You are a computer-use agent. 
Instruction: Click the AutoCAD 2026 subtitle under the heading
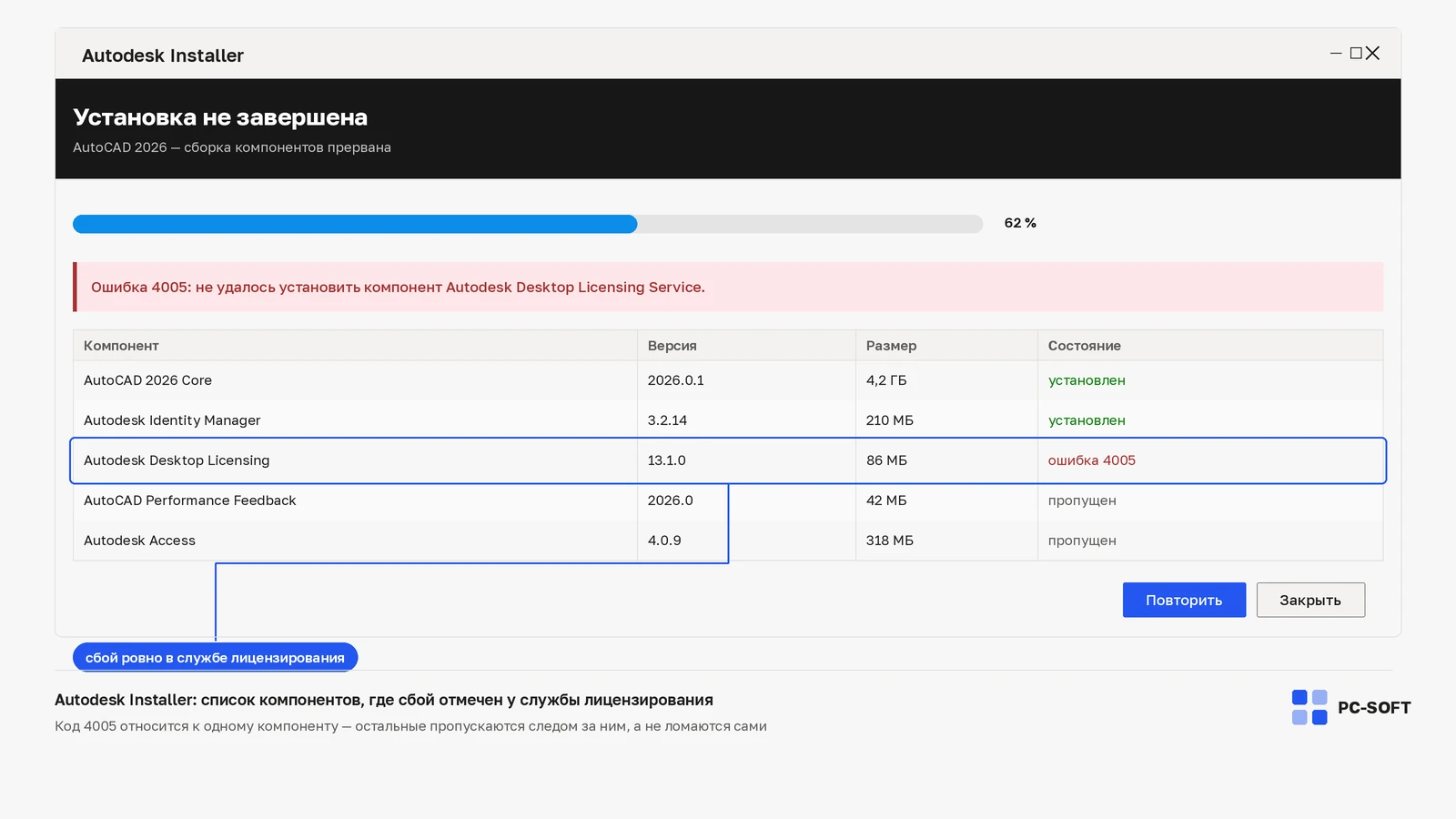coord(232,147)
